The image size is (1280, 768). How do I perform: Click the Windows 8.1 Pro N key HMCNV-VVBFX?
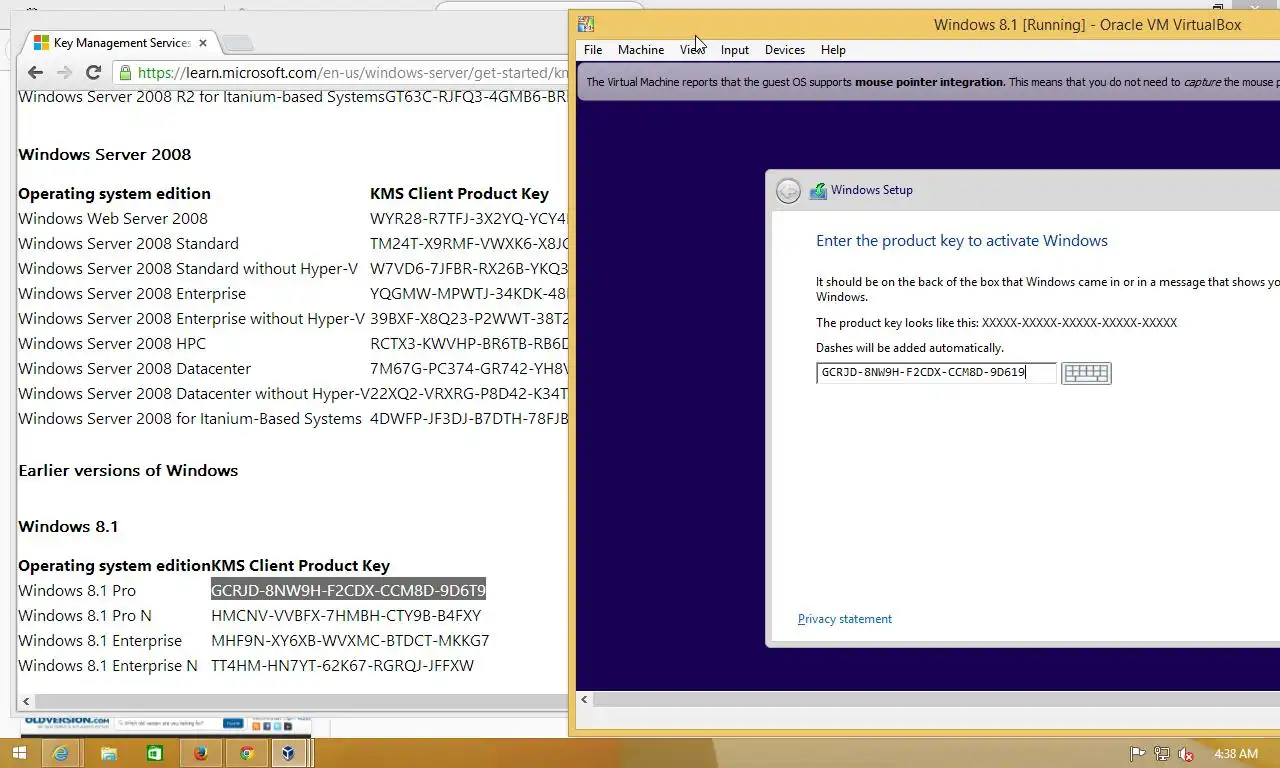pyautogui.click(x=346, y=615)
